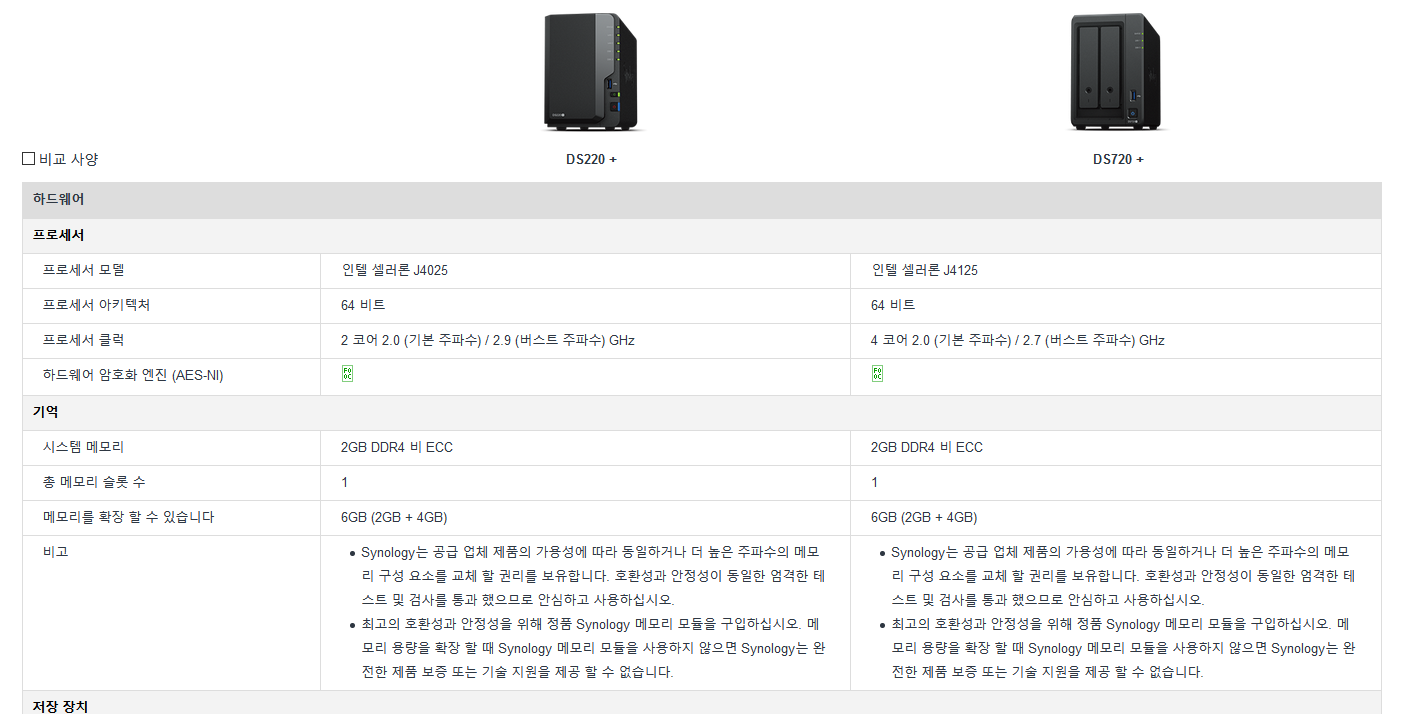Click the DS720+ product image
The image size is (1408, 714).
pos(1118,71)
